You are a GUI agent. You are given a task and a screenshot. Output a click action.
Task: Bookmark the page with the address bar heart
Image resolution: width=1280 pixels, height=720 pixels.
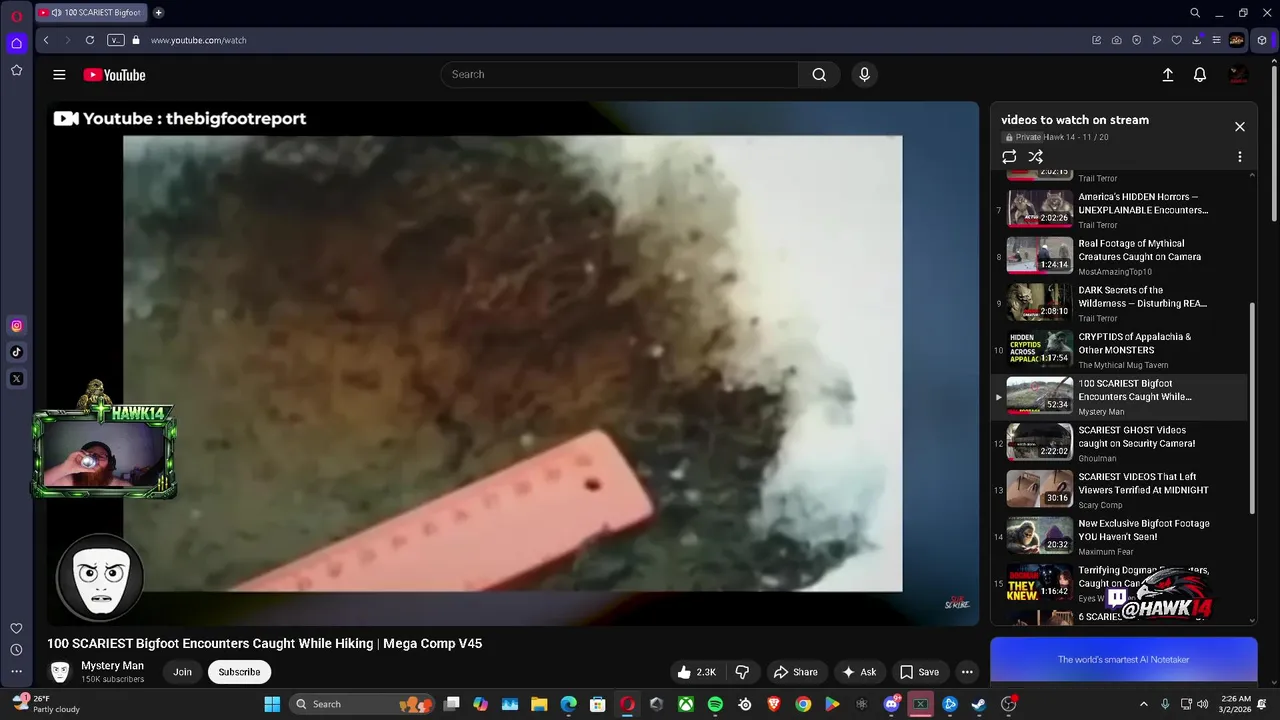(1176, 40)
